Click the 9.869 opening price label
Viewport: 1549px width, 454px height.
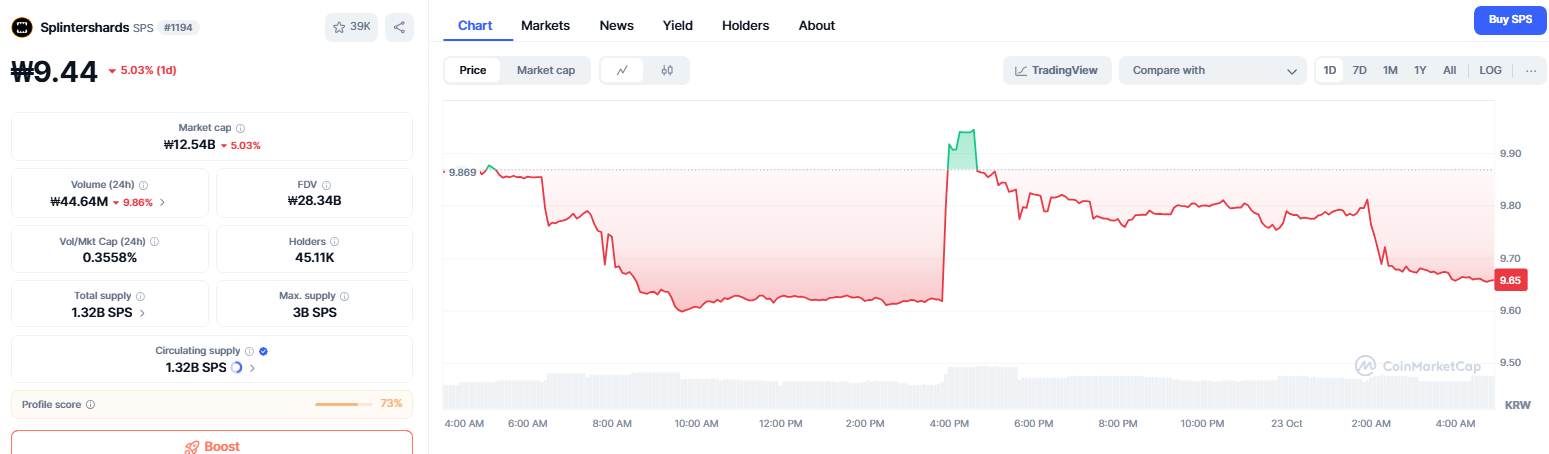click(x=462, y=172)
